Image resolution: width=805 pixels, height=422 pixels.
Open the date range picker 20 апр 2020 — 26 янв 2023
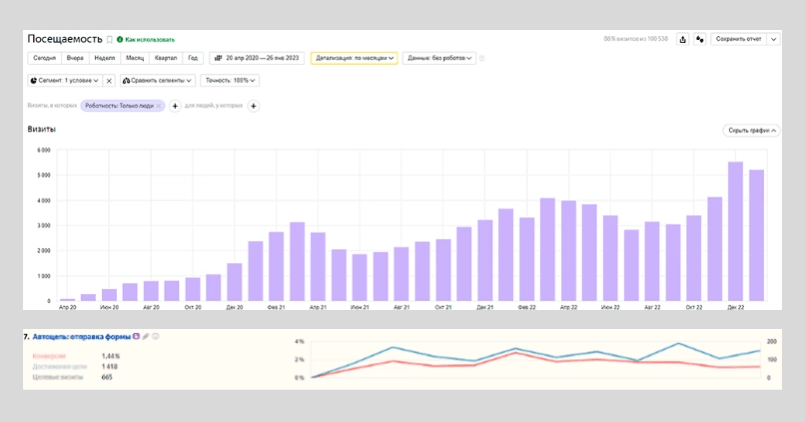pyautogui.click(x=257, y=58)
